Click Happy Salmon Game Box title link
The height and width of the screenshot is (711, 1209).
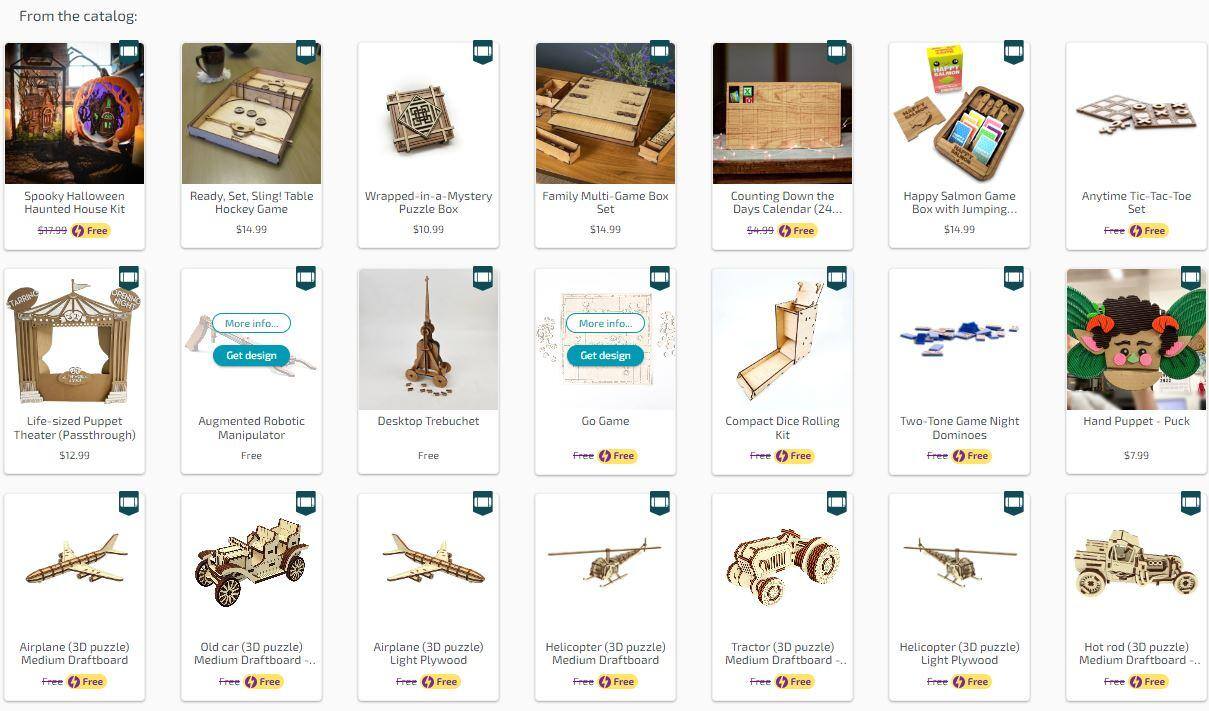click(959, 203)
